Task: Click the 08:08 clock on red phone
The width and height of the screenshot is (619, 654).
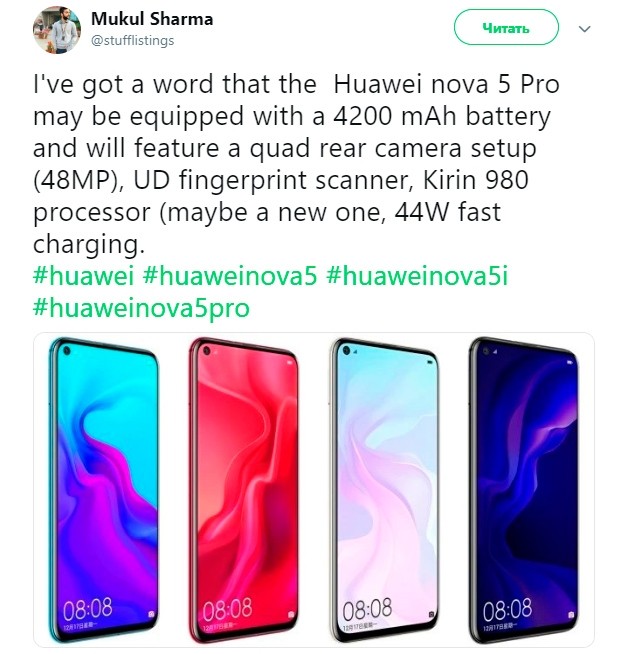Action: [227, 609]
